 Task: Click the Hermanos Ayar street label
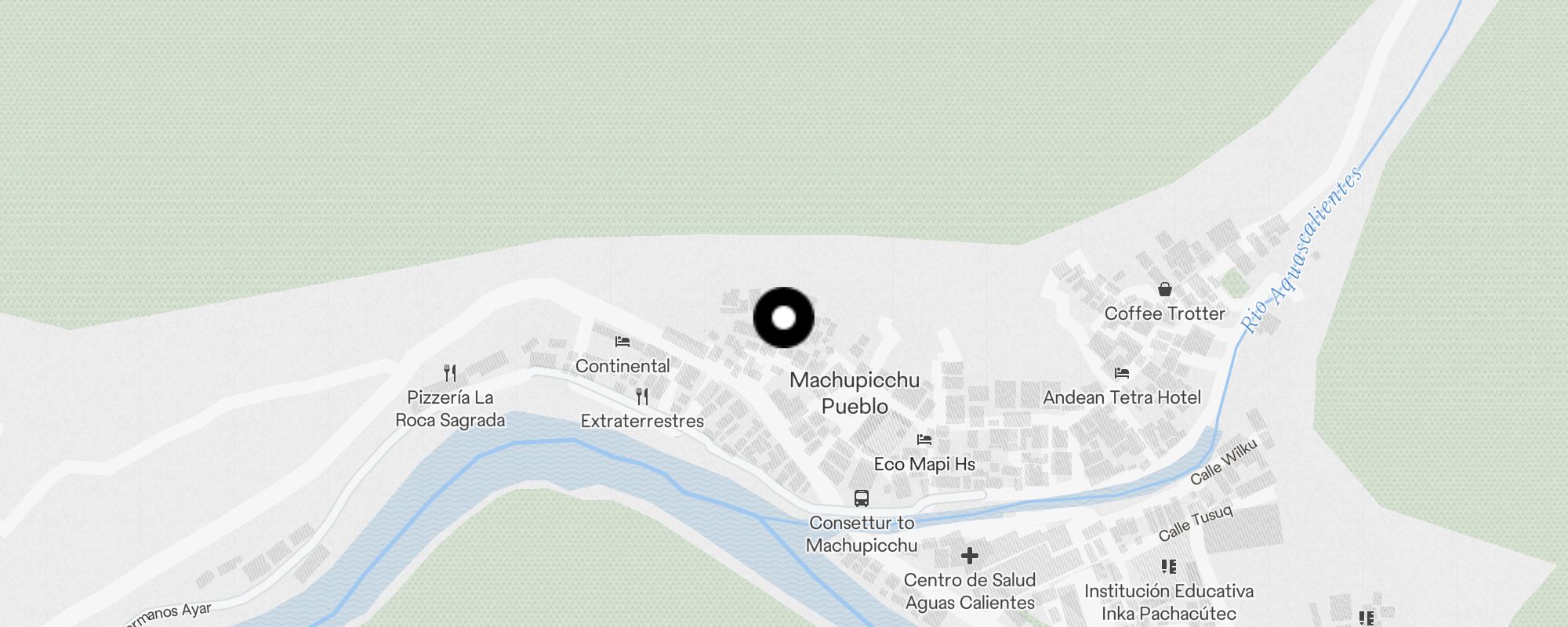point(166,614)
